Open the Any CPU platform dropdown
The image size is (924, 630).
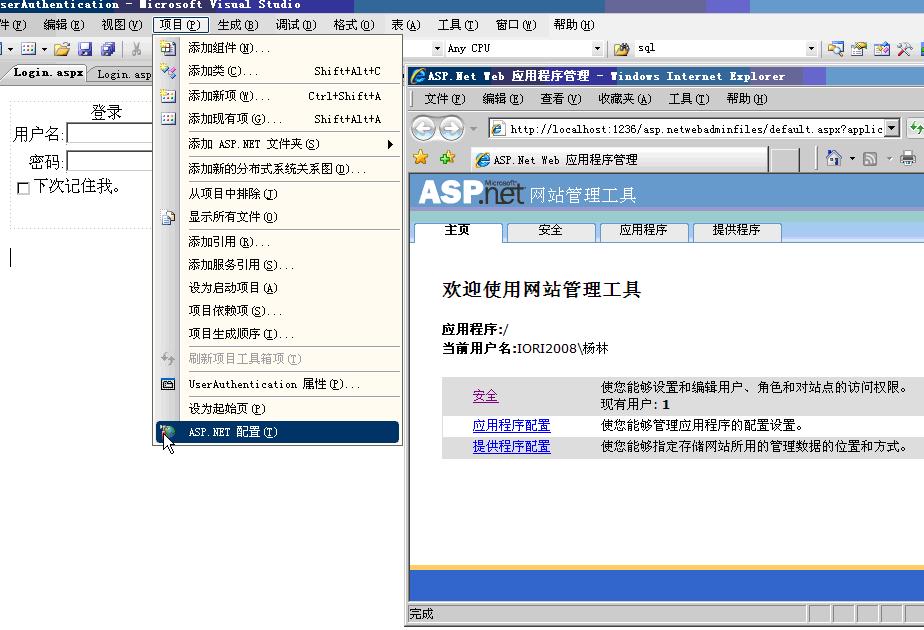pyautogui.click(x=597, y=49)
